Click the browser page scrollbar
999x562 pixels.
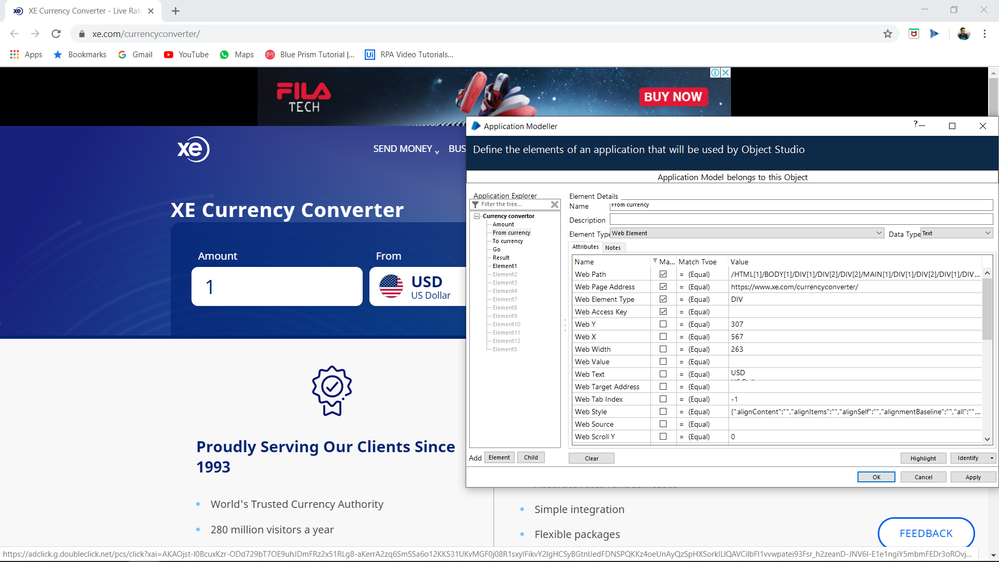point(993,96)
